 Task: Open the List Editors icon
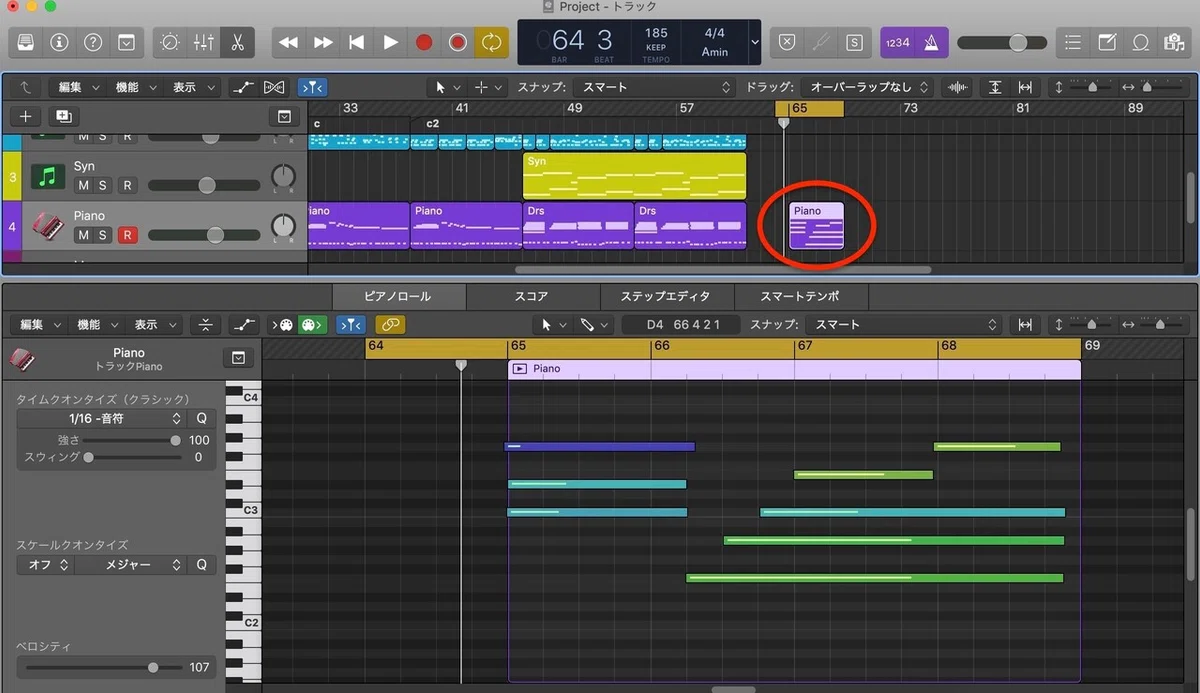[x=1074, y=42]
